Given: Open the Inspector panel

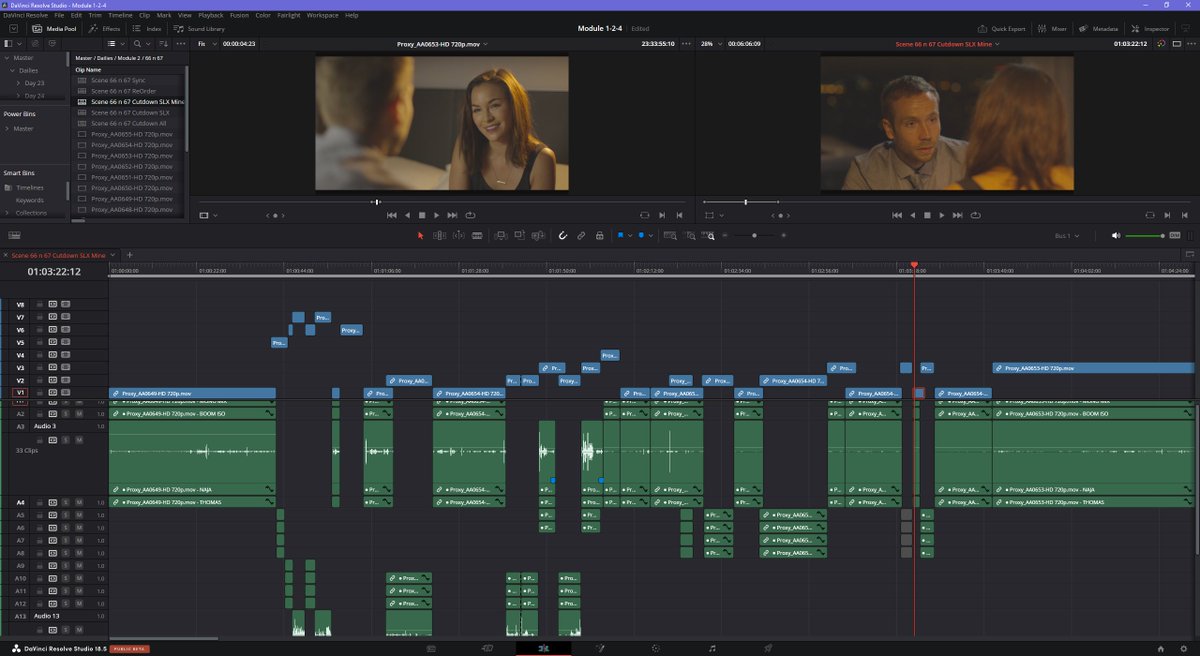Looking at the screenshot, I should coord(1149,29).
